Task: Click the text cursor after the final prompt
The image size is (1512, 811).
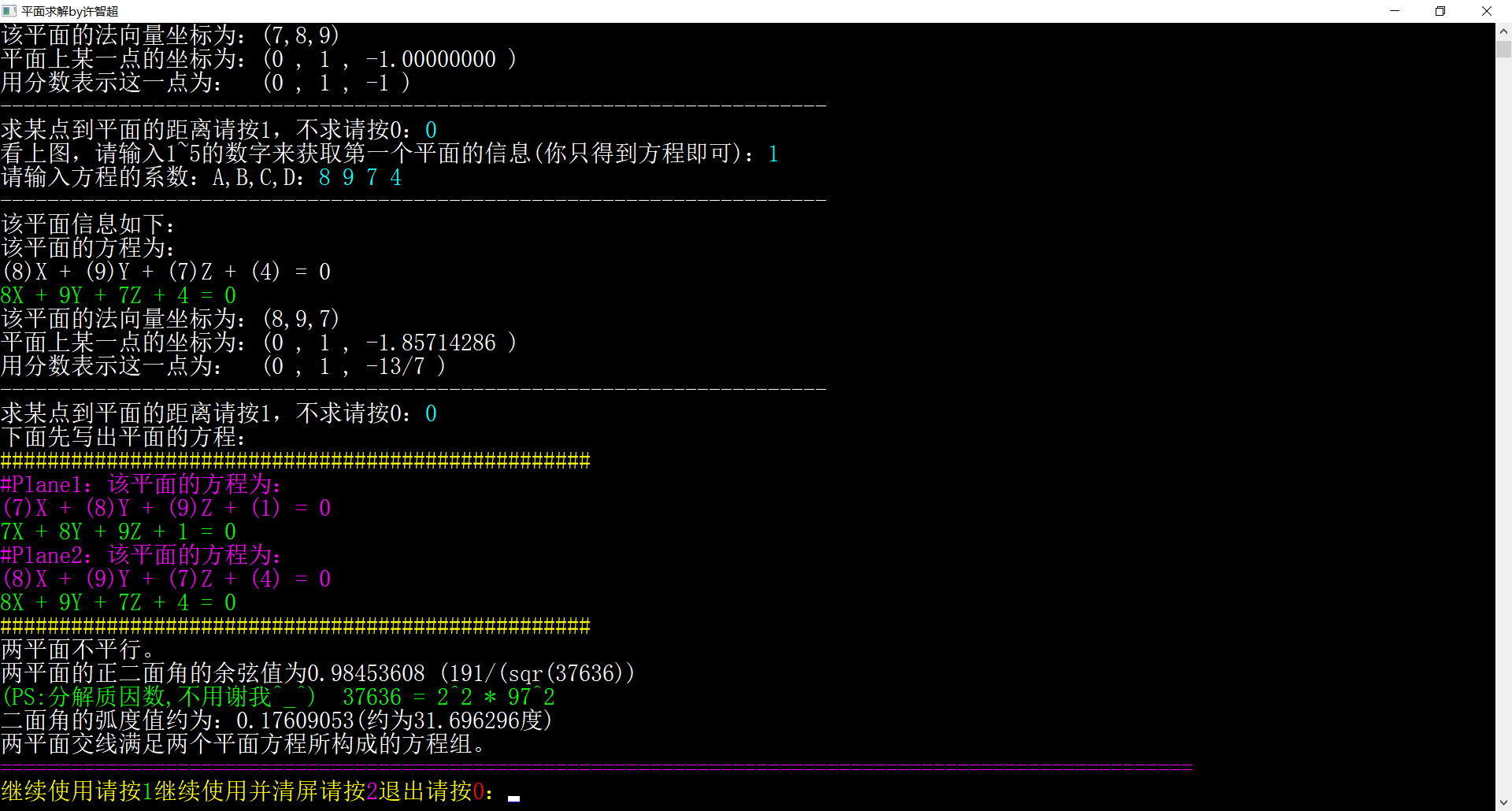Action: pos(513,798)
